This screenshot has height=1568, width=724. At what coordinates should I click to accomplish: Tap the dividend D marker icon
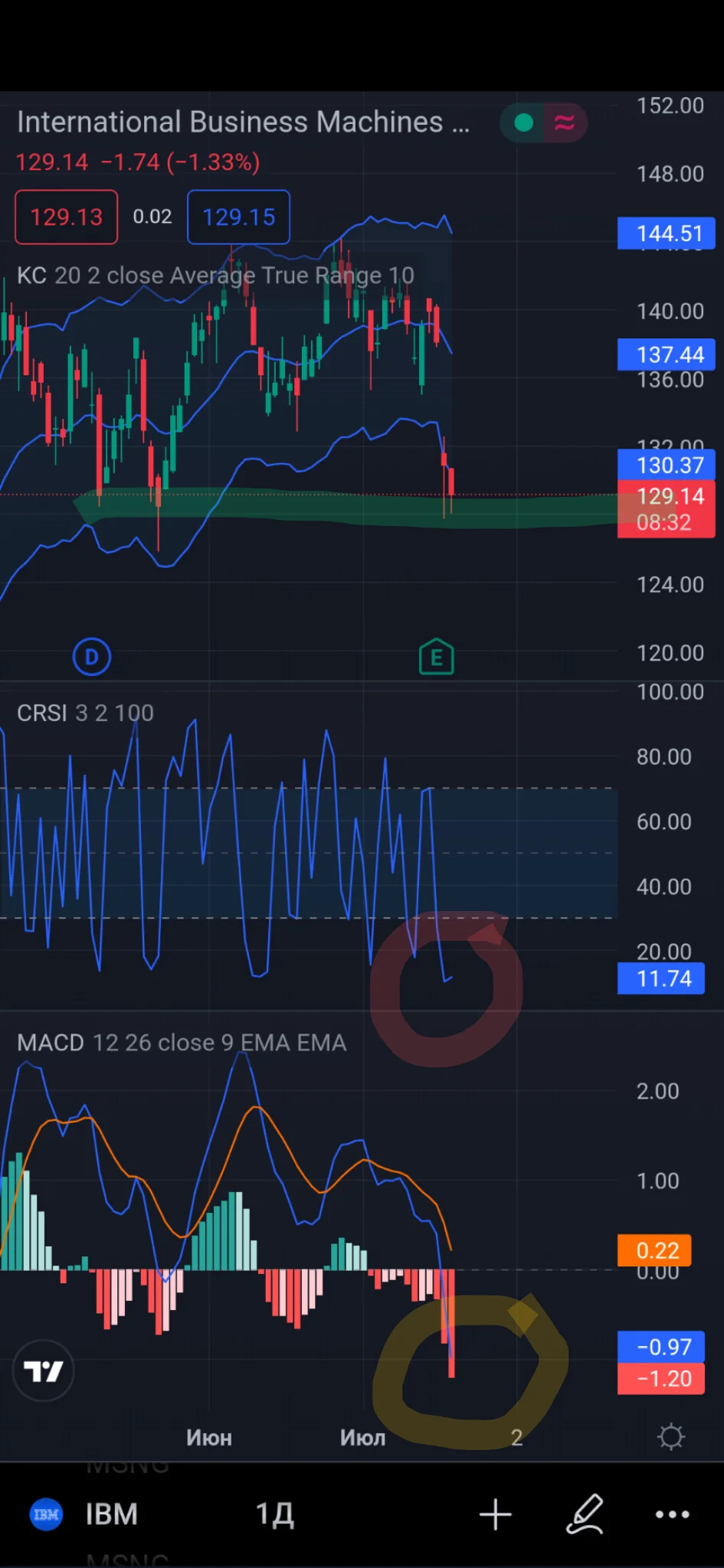coord(92,657)
